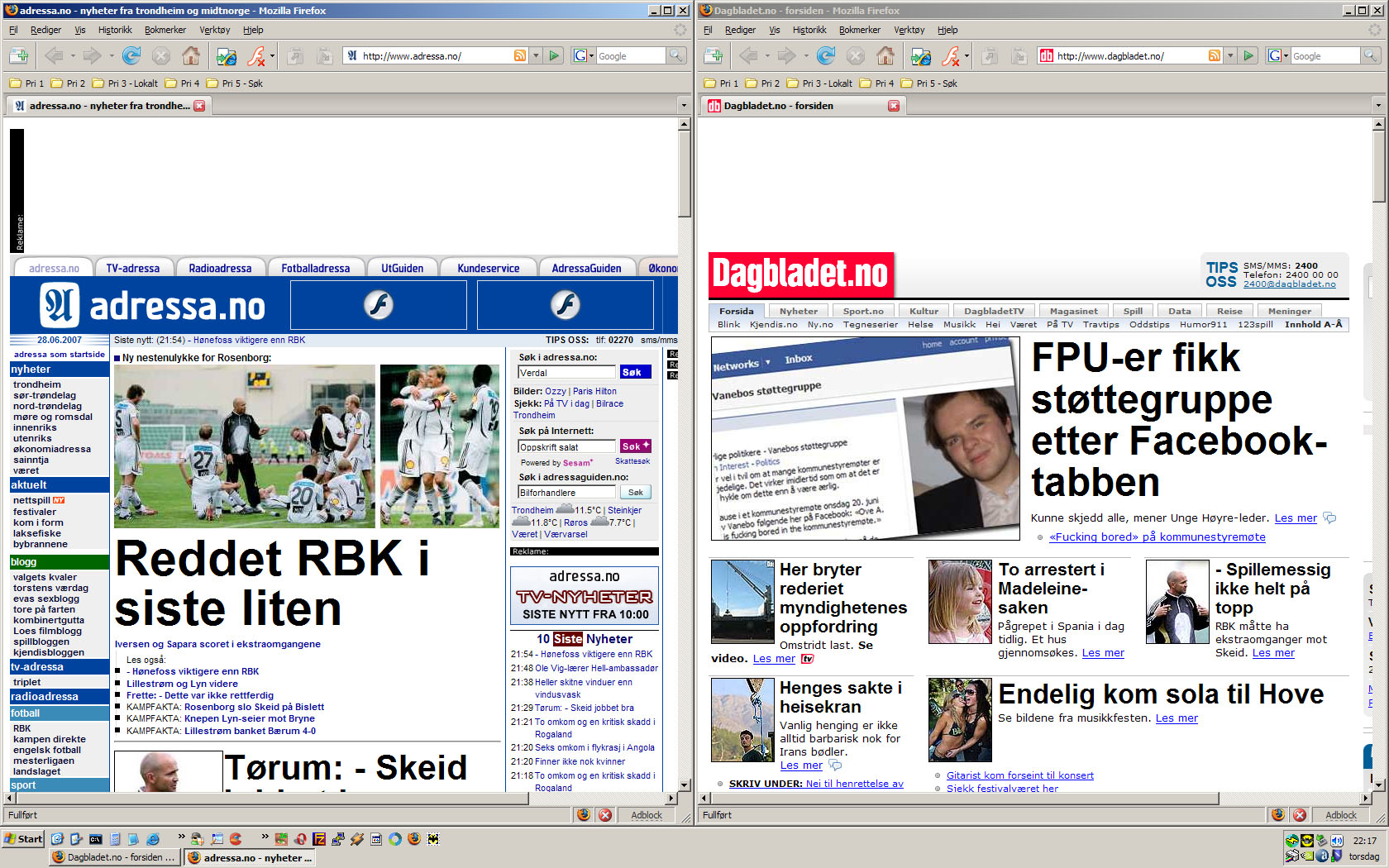Open Historikk menu in Dagbladet window
The image size is (1389, 868).
click(809, 30)
